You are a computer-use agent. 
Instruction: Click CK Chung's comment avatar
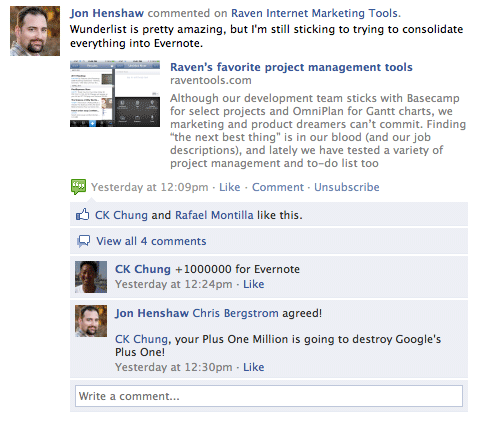(91, 277)
